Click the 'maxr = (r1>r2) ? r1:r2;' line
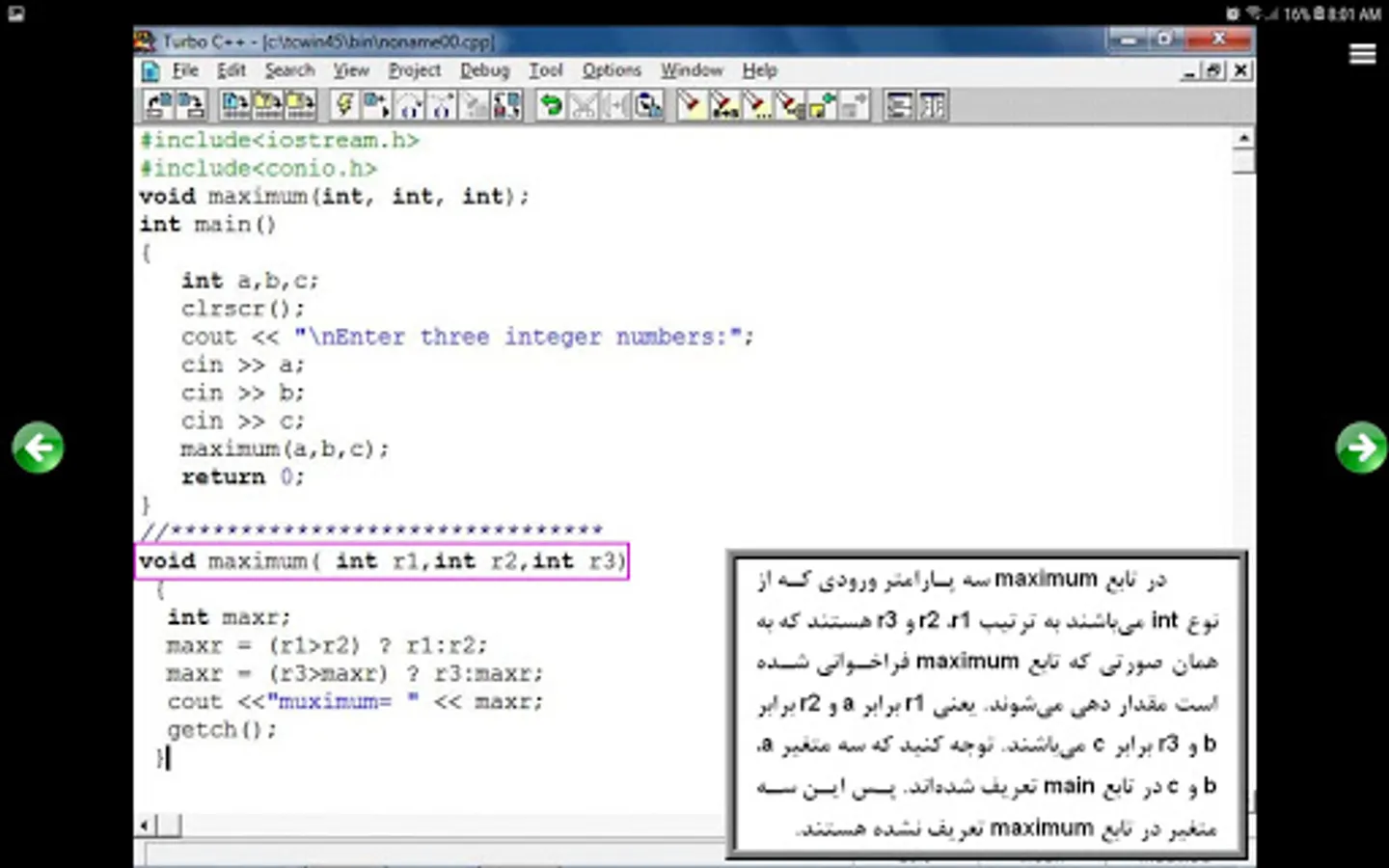The height and width of the screenshot is (868, 1389). (327, 644)
